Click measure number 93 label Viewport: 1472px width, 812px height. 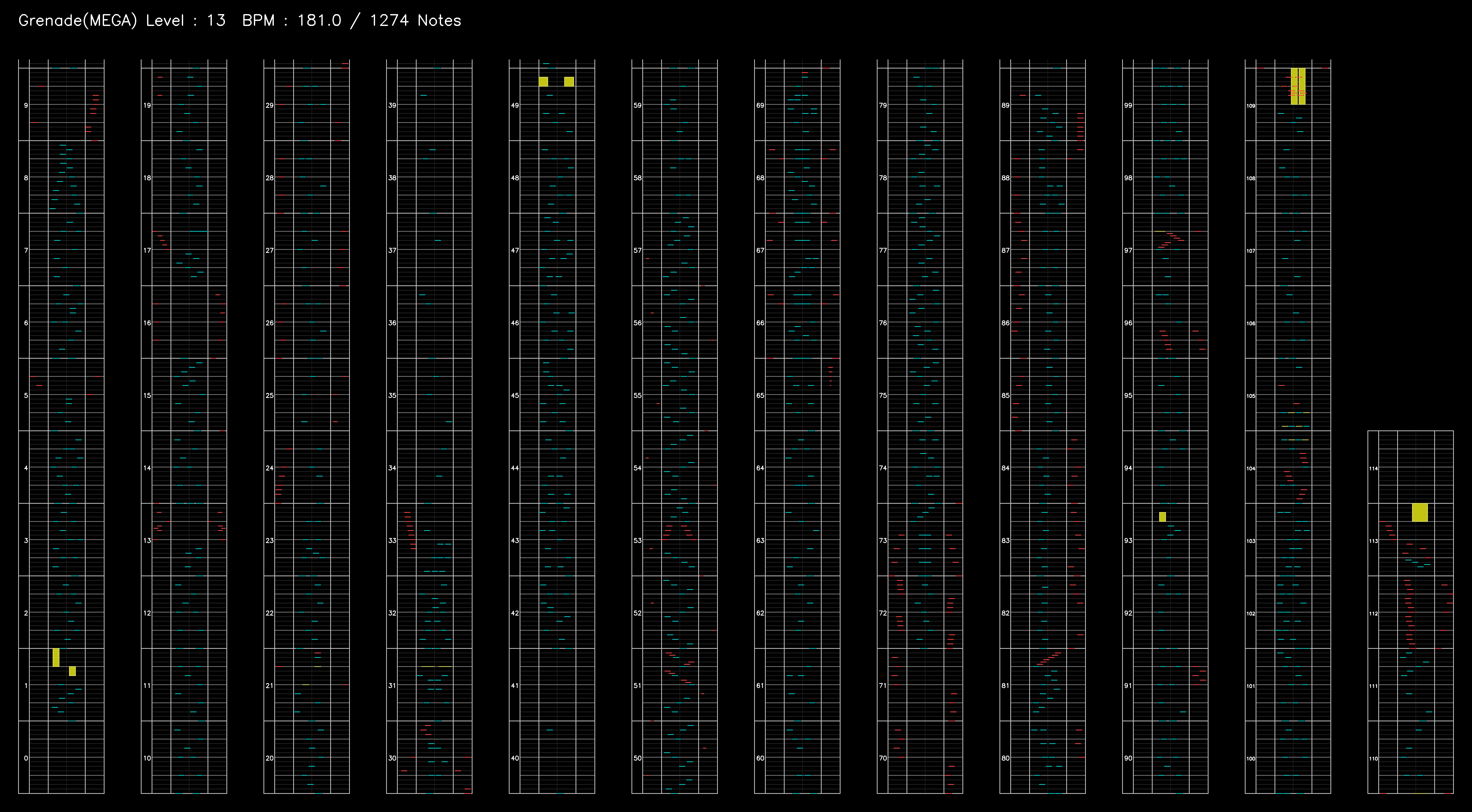pyautogui.click(x=1129, y=540)
